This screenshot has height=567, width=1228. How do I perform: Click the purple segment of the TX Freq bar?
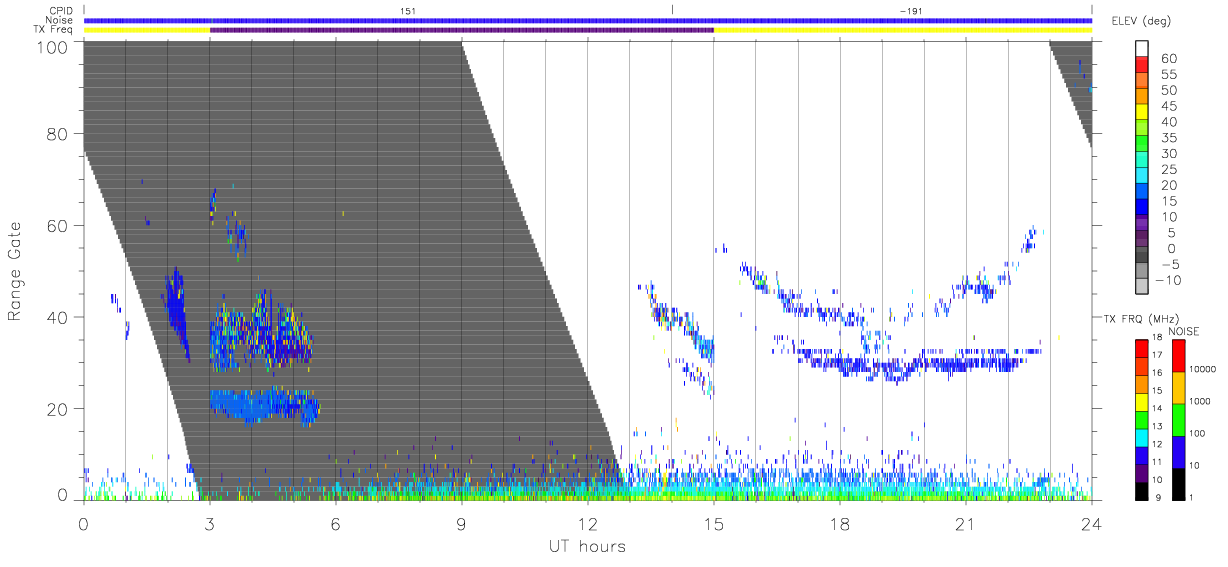coord(461,30)
